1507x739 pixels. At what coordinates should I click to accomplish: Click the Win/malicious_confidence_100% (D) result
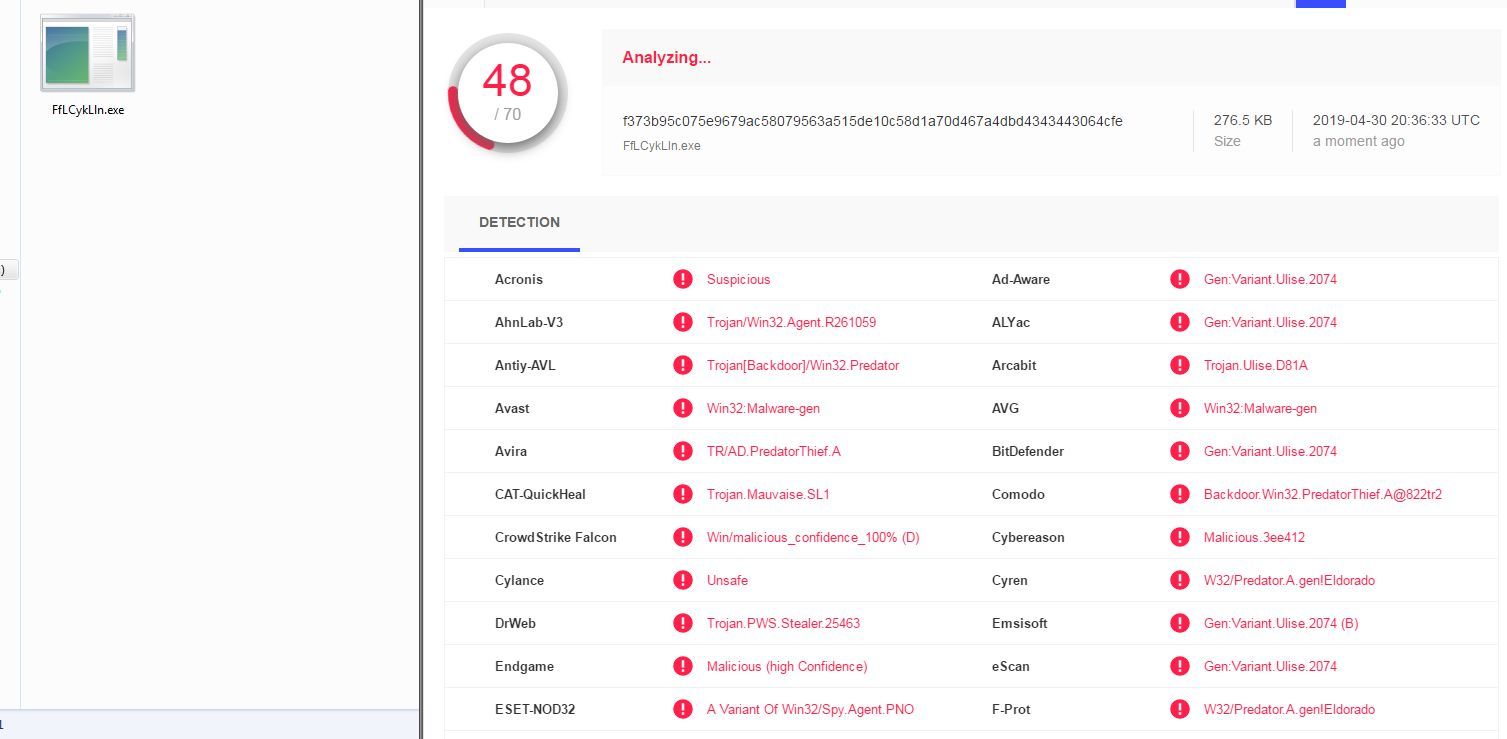[813, 538]
